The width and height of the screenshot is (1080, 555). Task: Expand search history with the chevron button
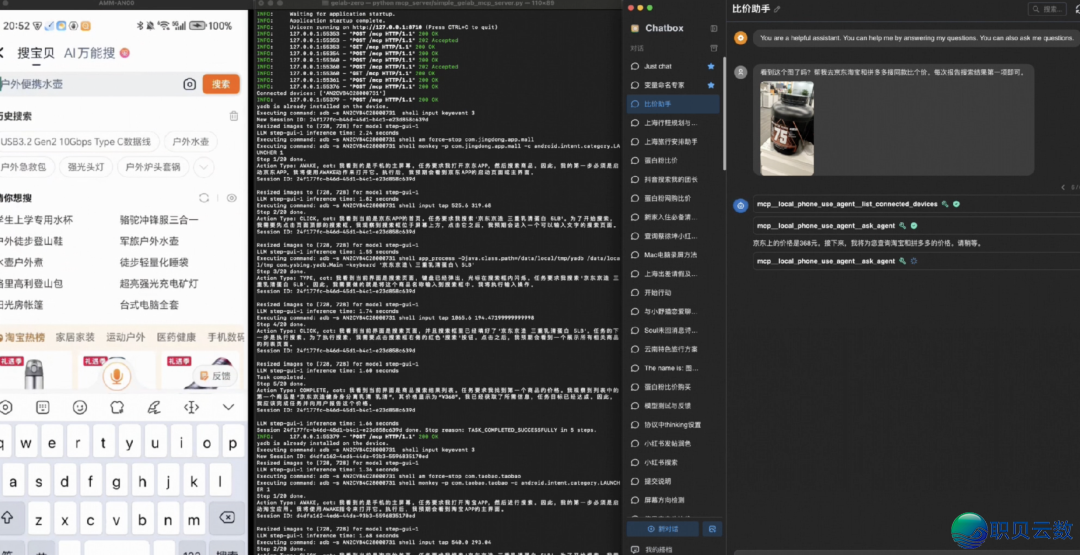pos(202,167)
